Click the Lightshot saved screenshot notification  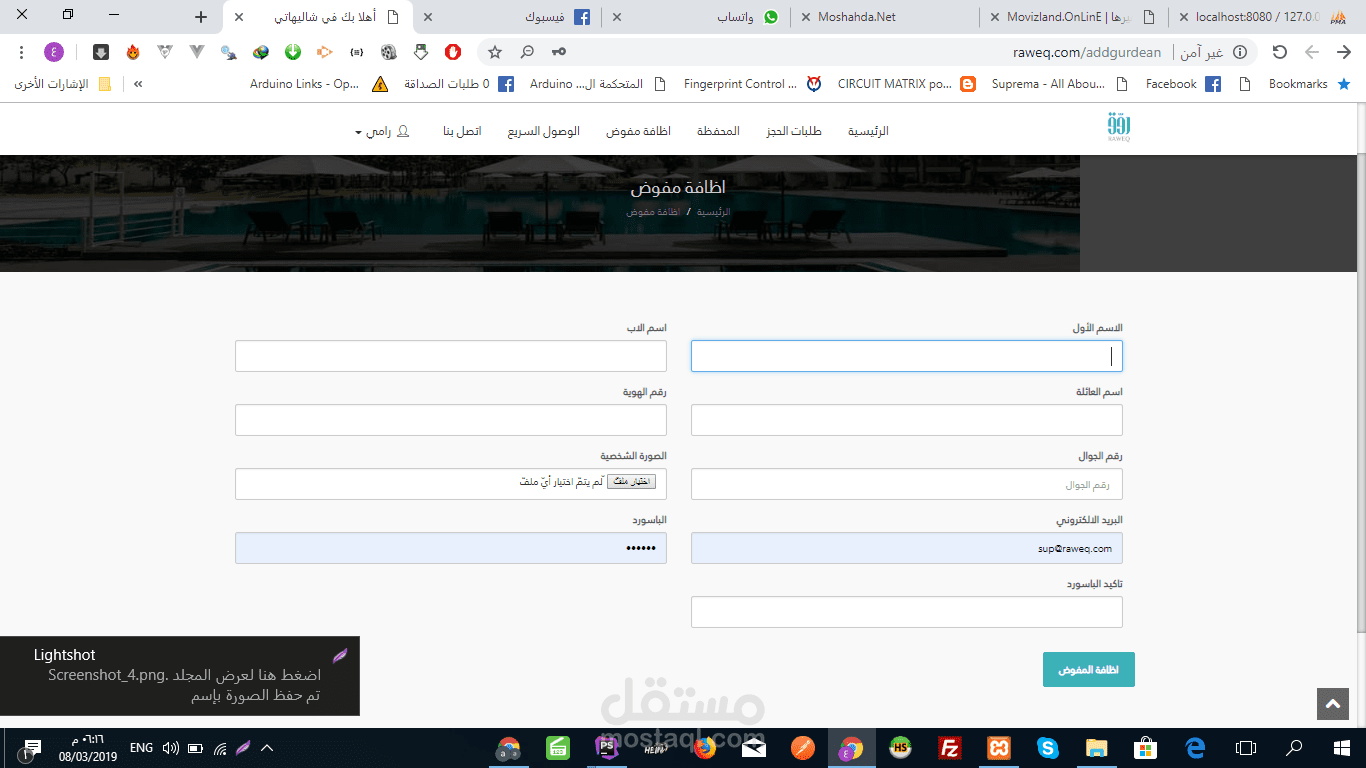click(x=180, y=676)
